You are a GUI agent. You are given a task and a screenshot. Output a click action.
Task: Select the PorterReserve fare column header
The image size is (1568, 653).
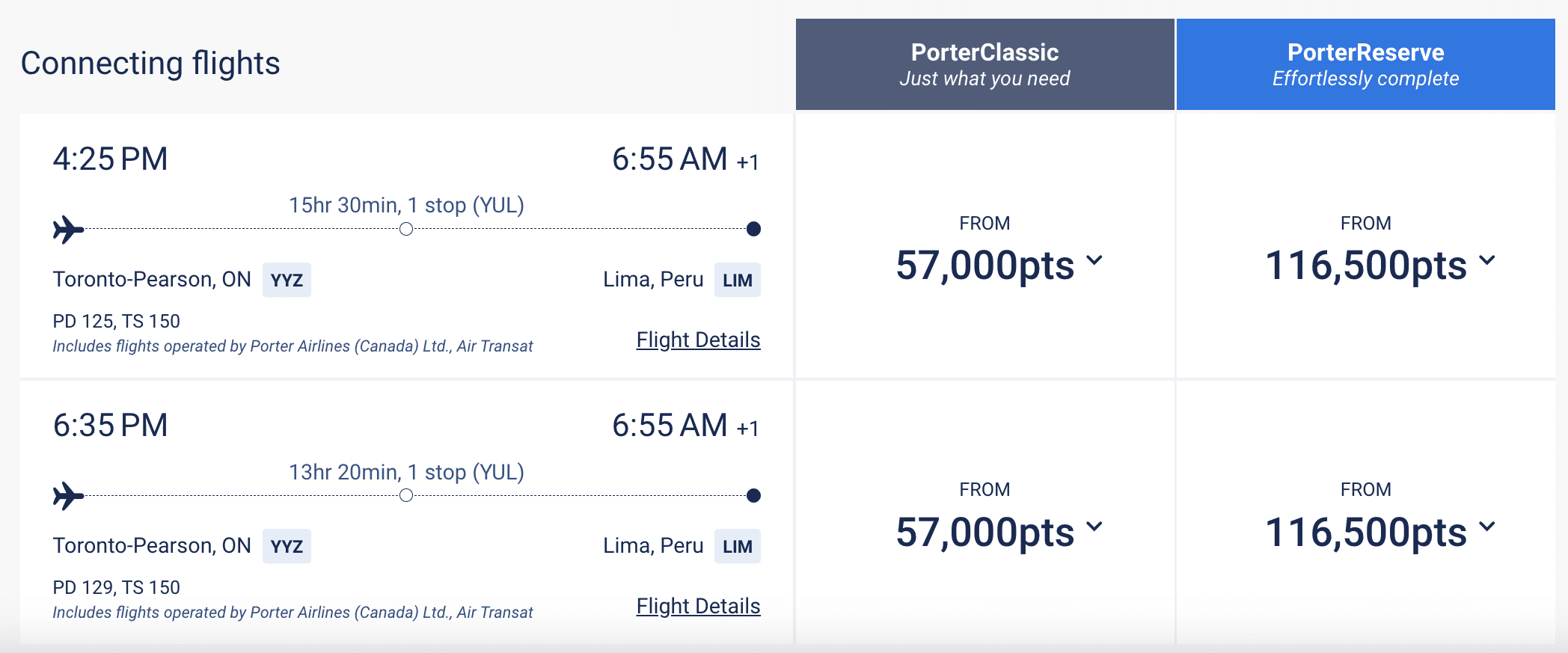tap(1365, 64)
